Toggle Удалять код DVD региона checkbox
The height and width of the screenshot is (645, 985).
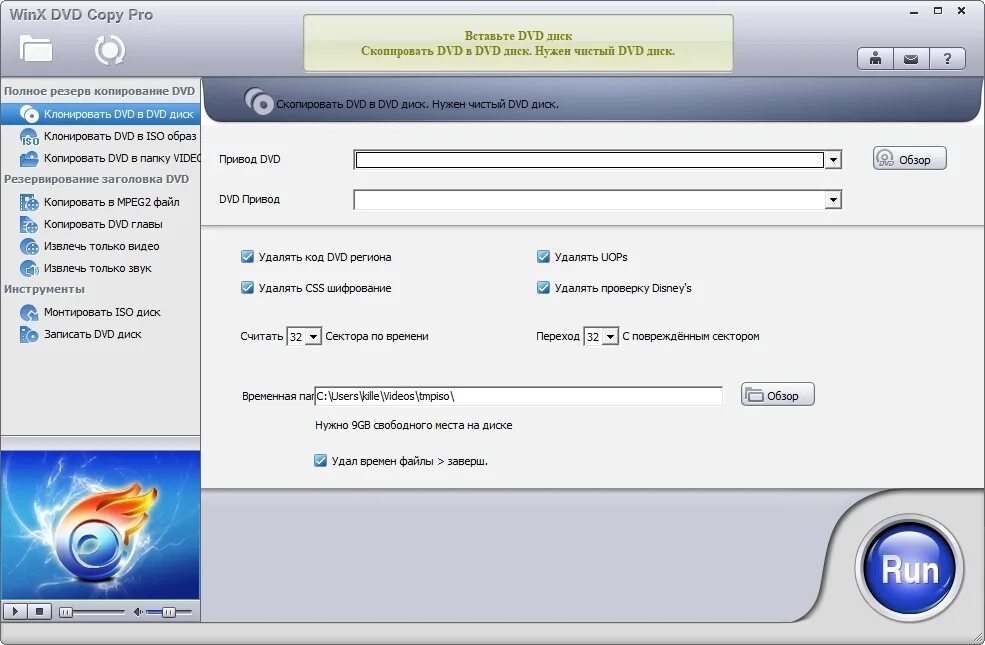(x=248, y=256)
